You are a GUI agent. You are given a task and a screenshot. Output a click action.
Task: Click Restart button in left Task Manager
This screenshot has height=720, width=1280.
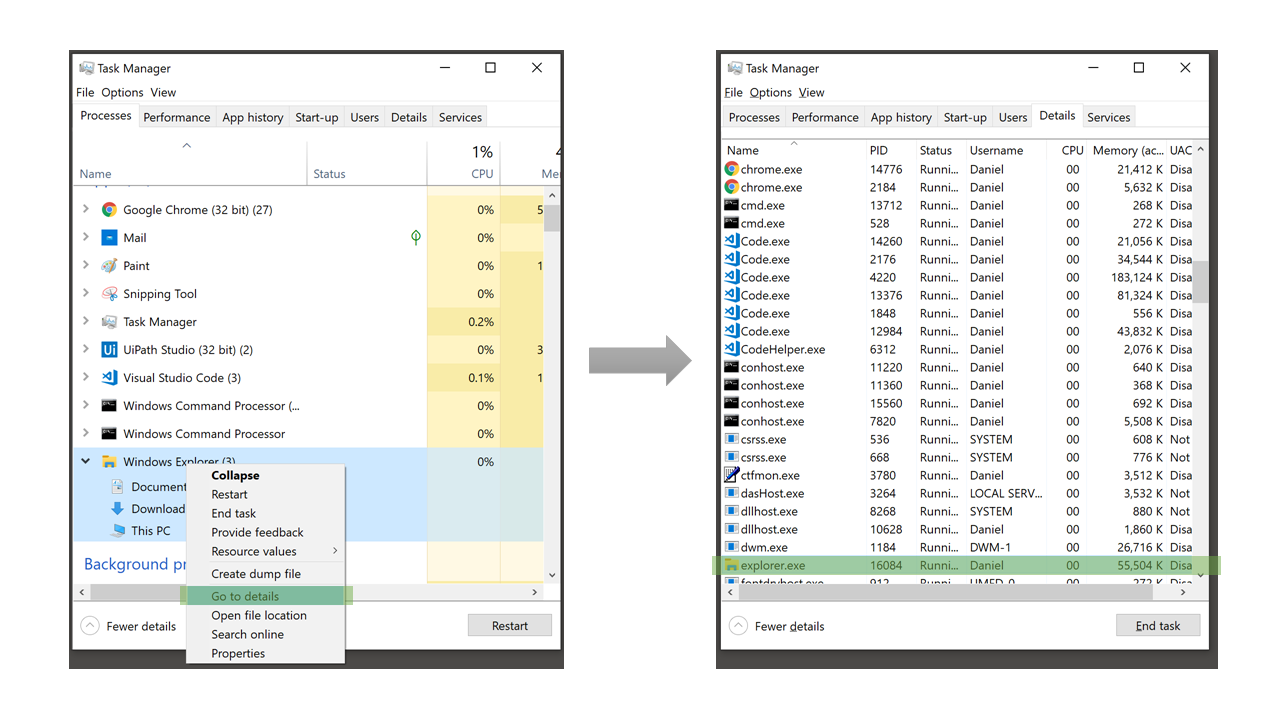510,626
